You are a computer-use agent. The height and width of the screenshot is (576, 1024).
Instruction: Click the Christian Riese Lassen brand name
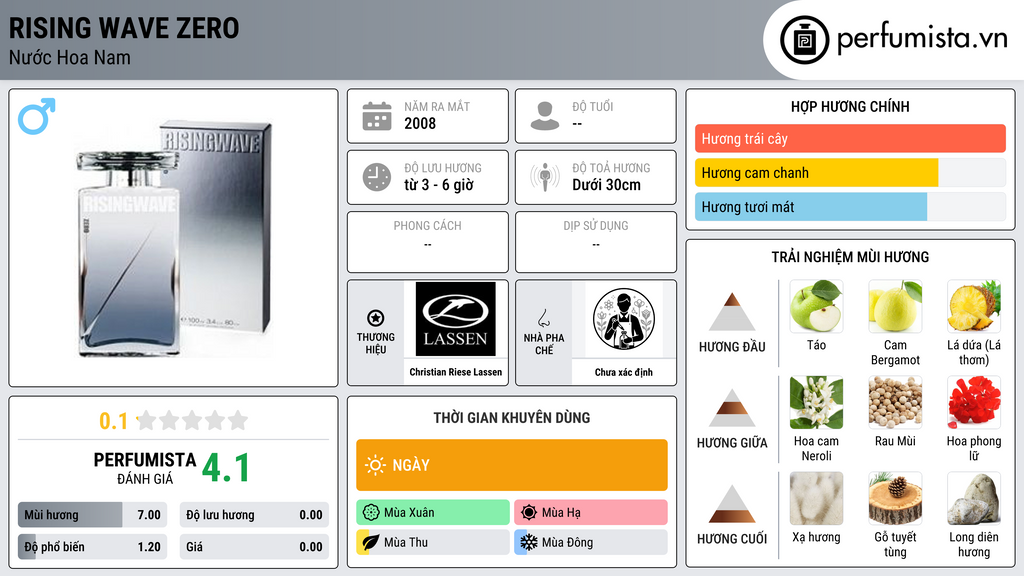[x=456, y=372]
